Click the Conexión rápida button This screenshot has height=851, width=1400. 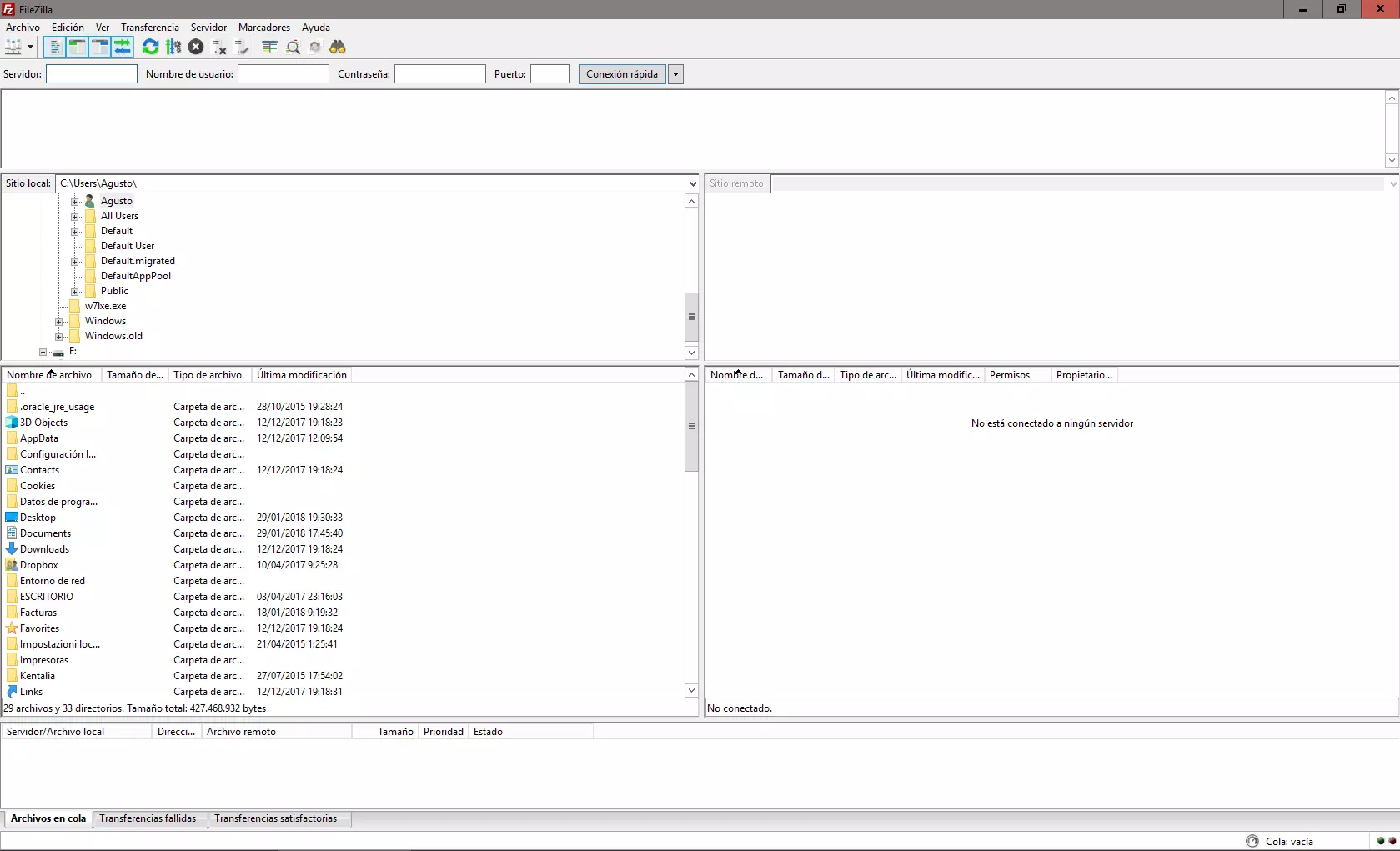(x=622, y=74)
